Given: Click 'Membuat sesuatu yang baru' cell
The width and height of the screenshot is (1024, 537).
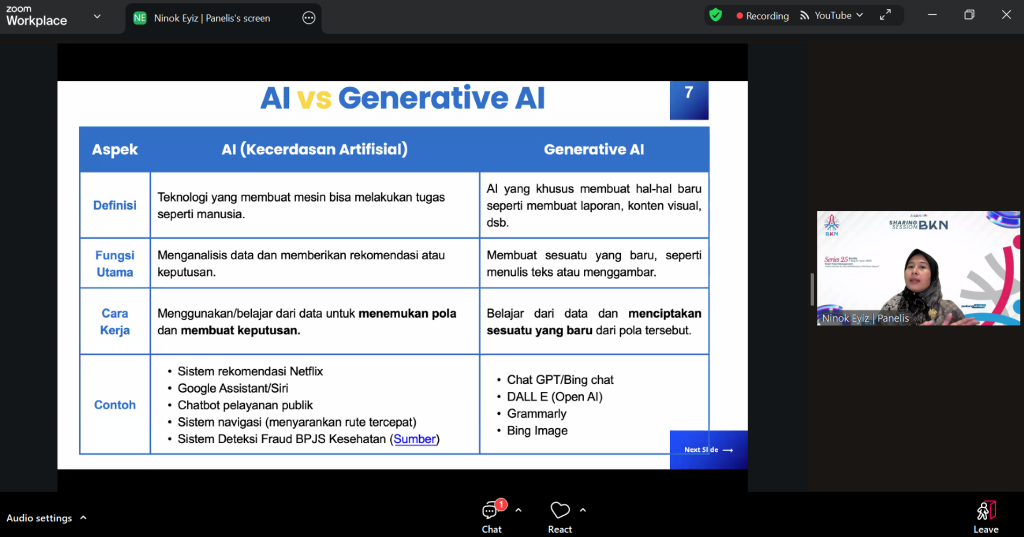Looking at the screenshot, I should coord(594,264).
